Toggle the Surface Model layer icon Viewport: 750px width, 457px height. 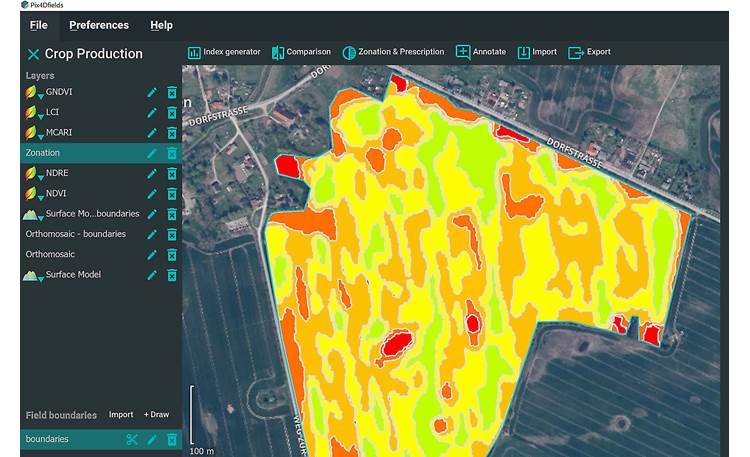[x=29, y=275]
